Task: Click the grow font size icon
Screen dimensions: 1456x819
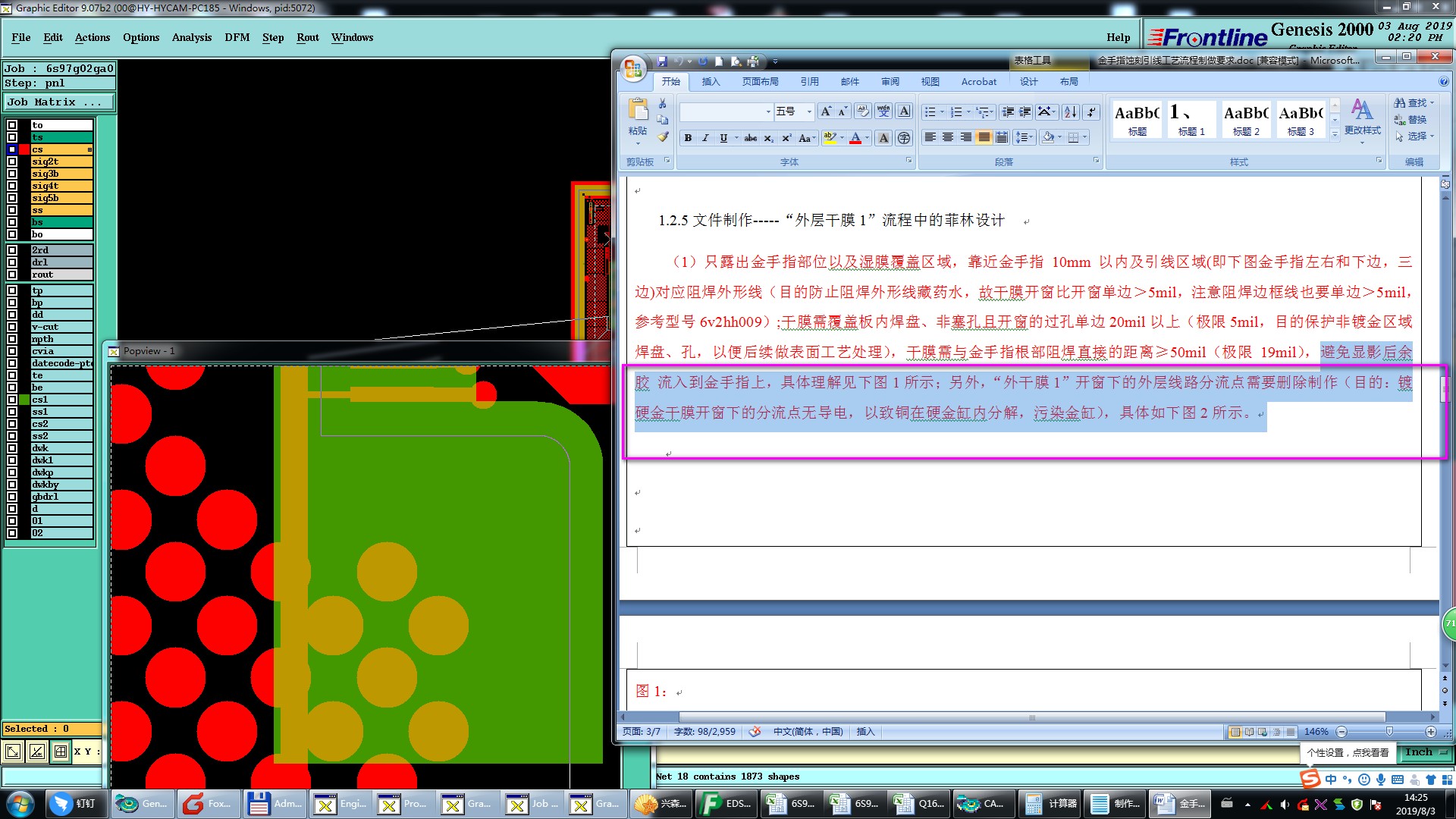Action: 826,111
